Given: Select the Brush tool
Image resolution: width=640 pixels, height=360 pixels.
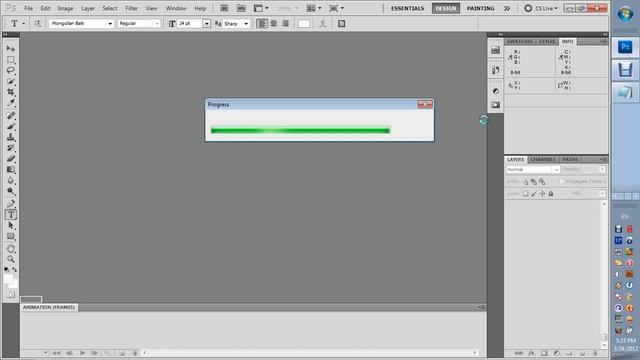Looking at the screenshot, I should (x=11, y=126).
